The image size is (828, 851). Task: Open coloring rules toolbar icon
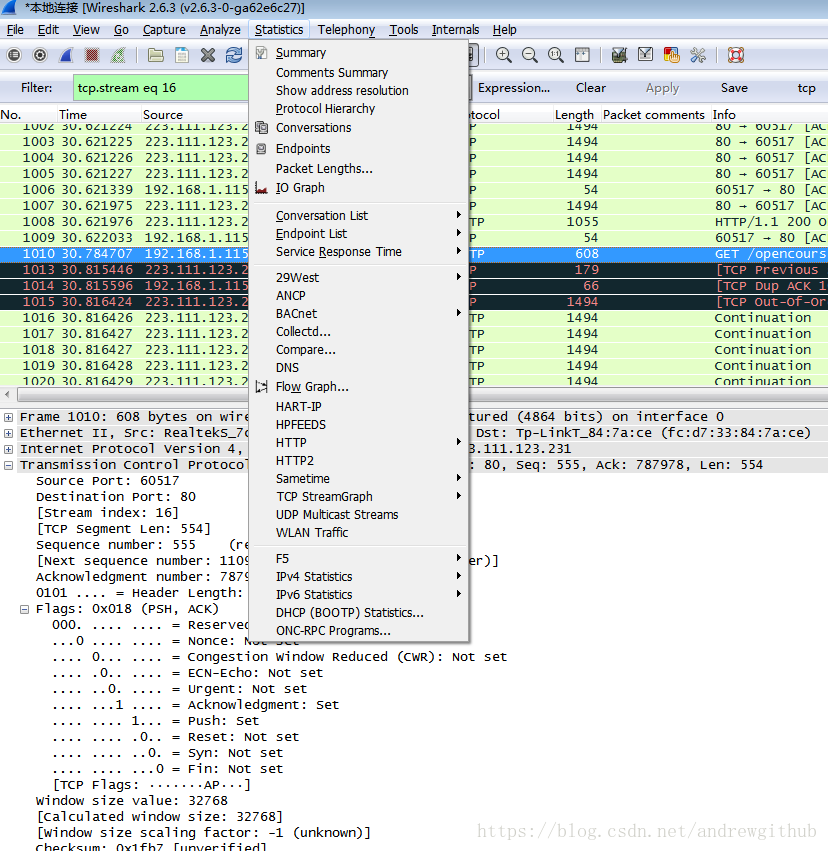click(x=671, y=55)
